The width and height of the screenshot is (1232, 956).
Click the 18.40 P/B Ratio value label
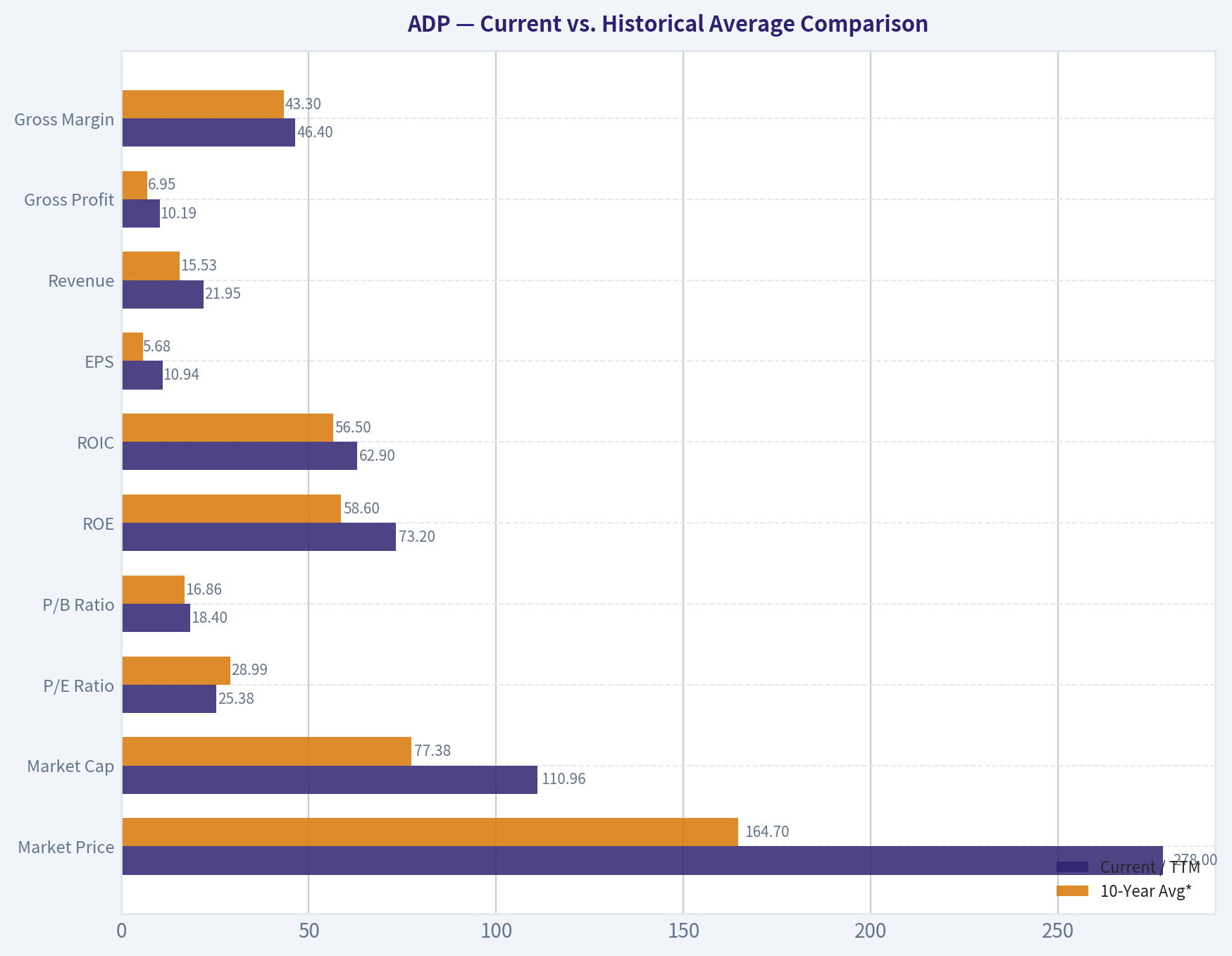(210, 618)
